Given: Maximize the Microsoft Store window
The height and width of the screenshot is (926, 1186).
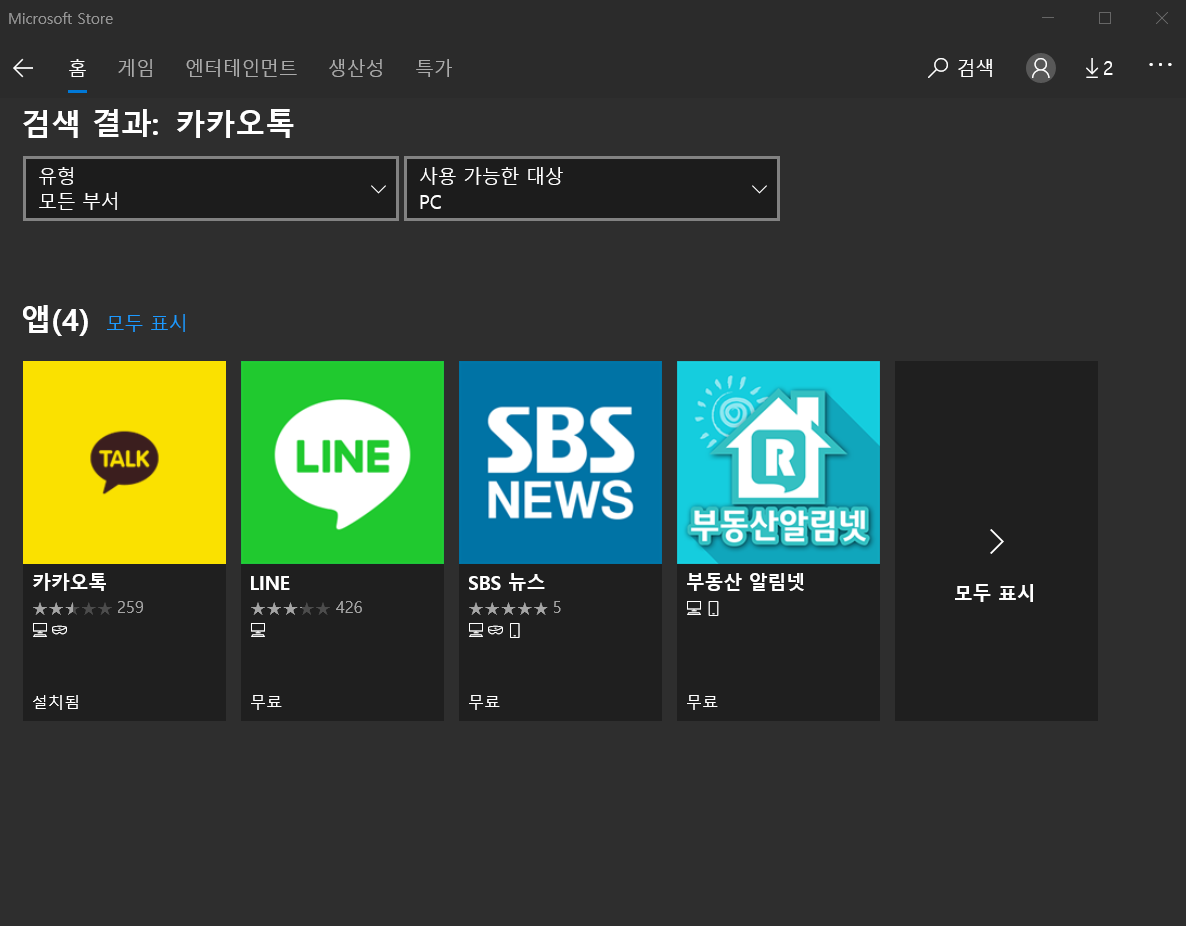Looking at the screenshot, I should tap(1105, 18).
